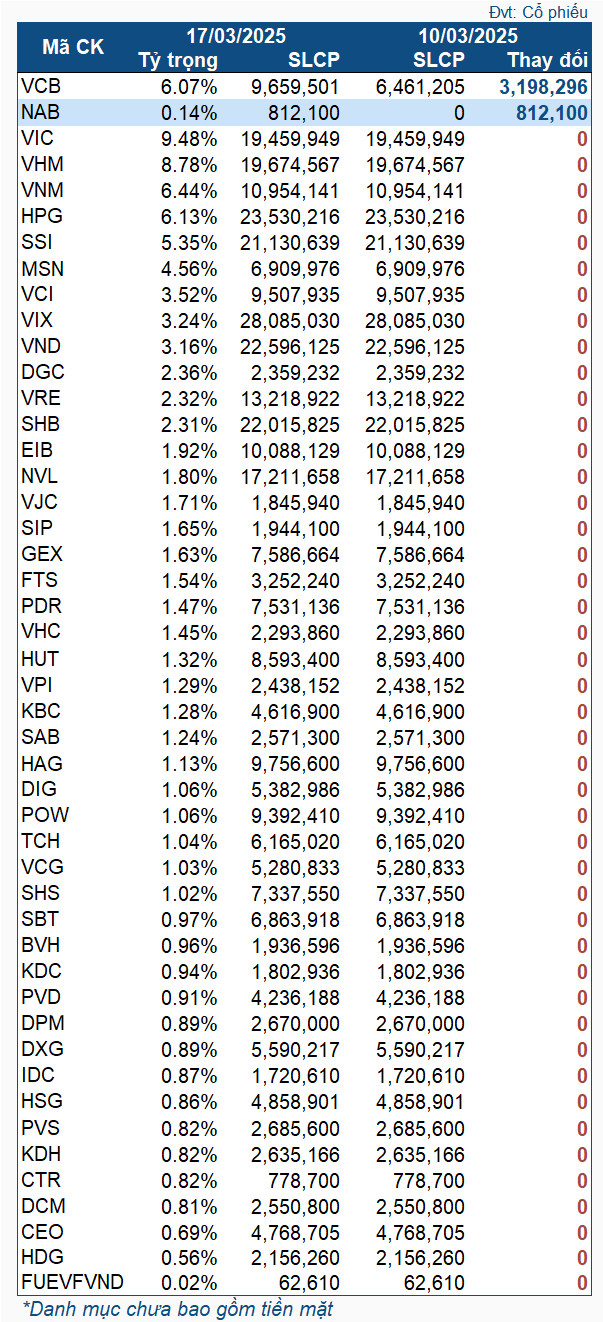This screenshot has height=1322, width=603.
Task: Click the Tỷ trọng column header
Action: tap(177, 59)
